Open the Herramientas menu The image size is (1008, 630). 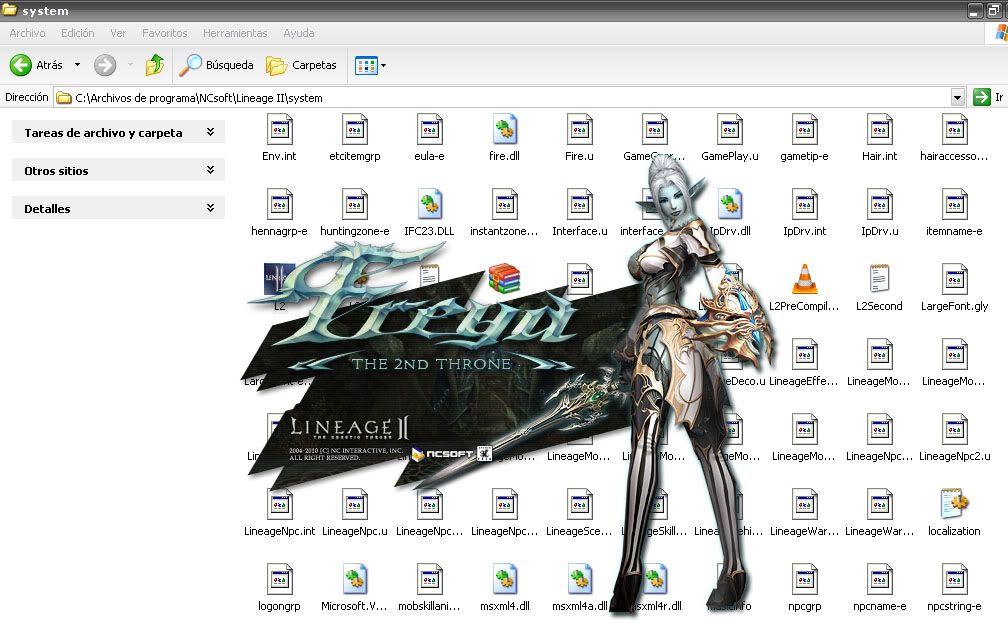tap(235, 33)
